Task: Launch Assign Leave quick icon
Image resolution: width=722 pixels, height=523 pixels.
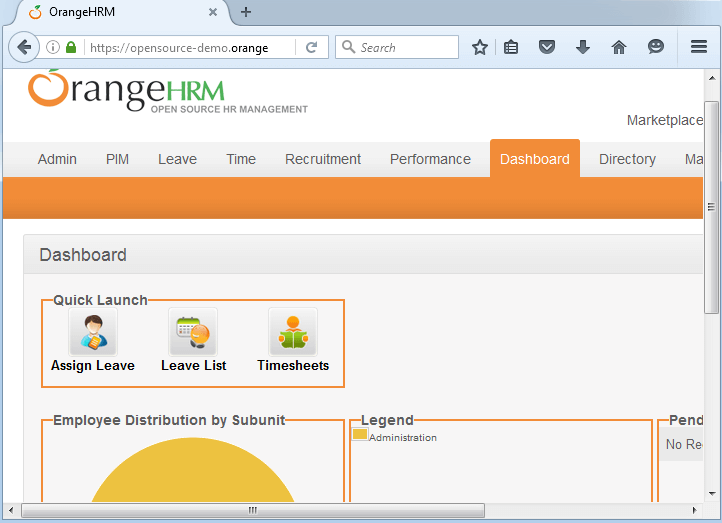Action: click(93, 332)
